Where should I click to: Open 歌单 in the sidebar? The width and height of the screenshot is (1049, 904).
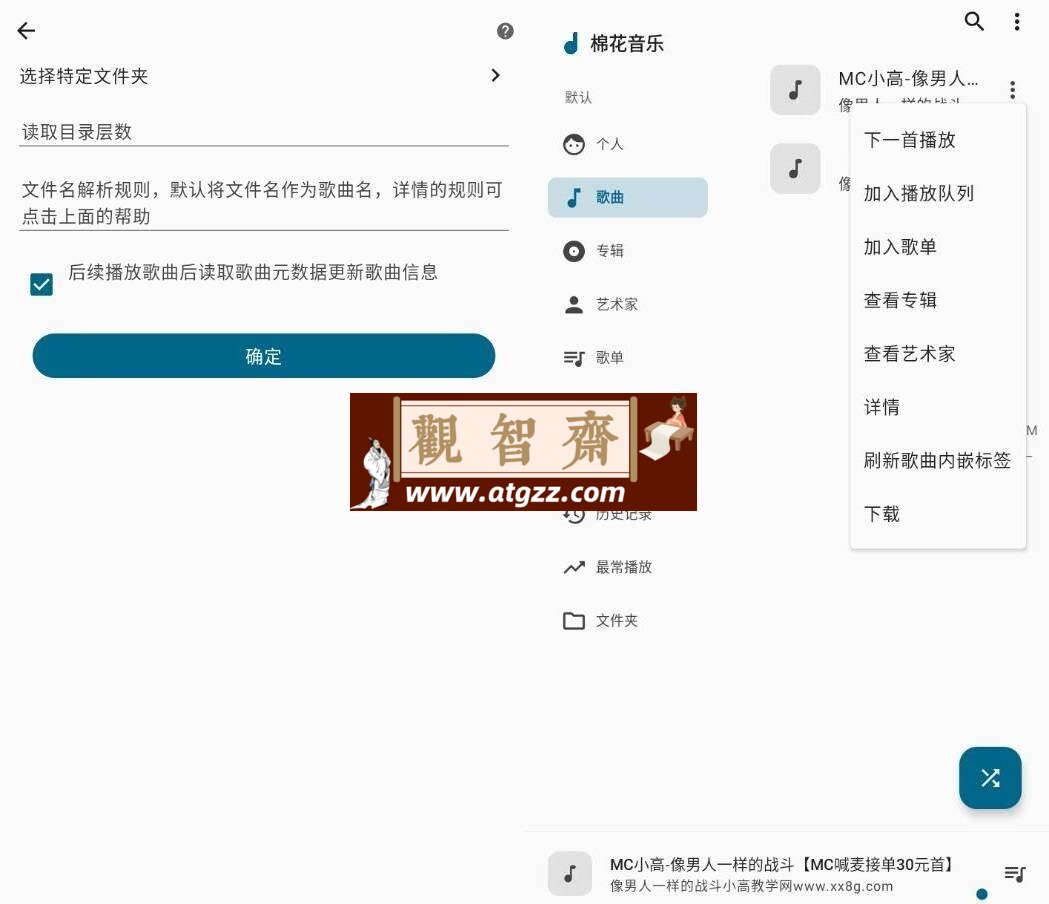pyautogui.click(x=628, y=358)
